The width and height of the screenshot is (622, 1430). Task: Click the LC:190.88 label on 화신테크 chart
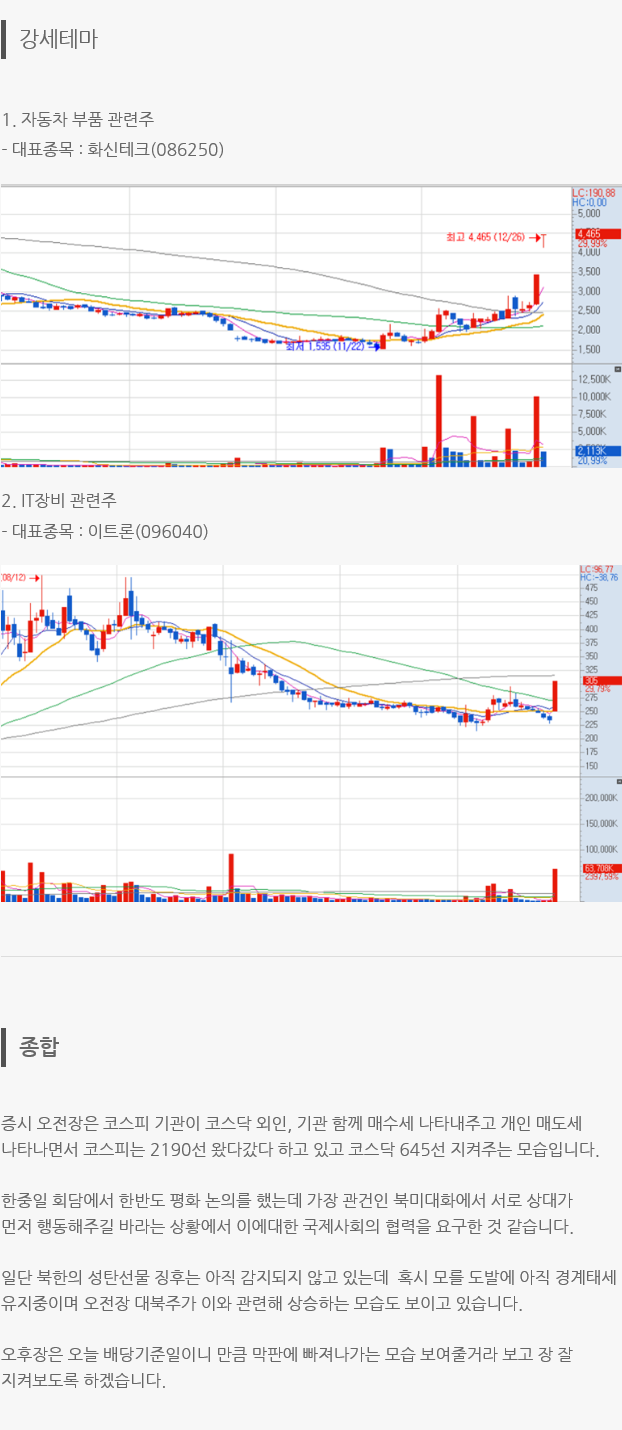coord(593,192)
